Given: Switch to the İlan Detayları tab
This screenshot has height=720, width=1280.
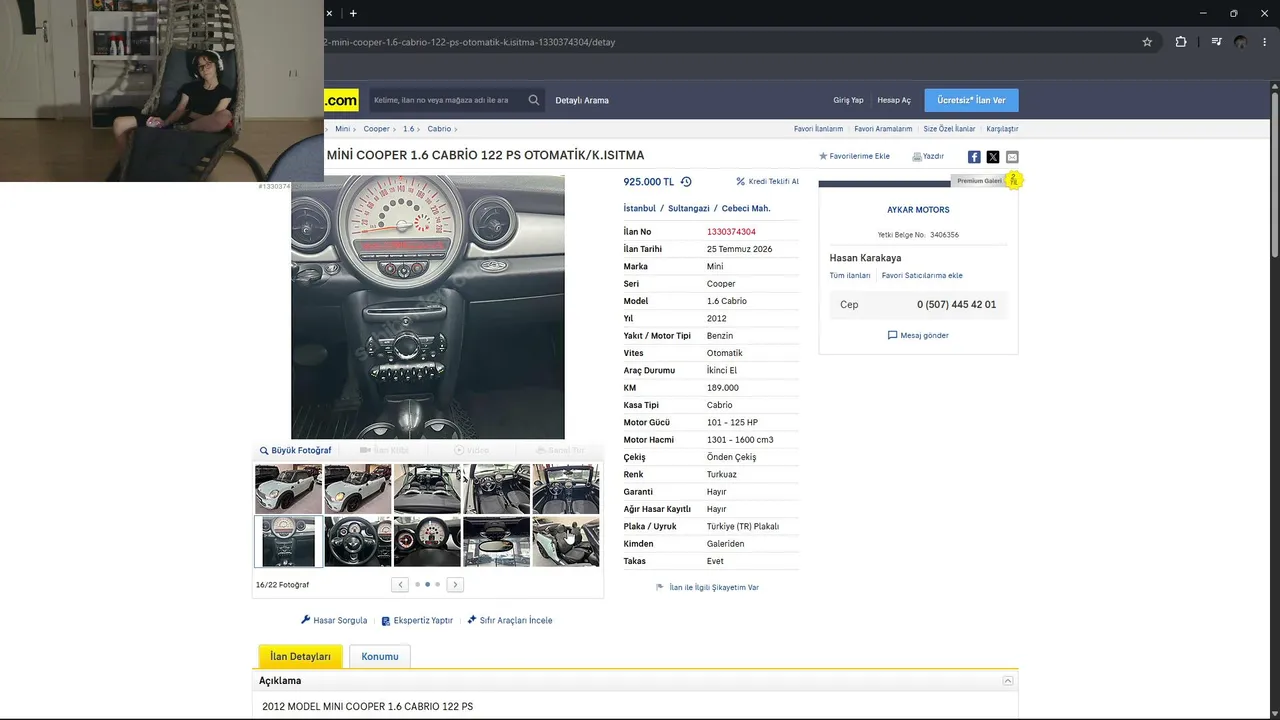Looking at the screenshot, I should tap(300, 656).
